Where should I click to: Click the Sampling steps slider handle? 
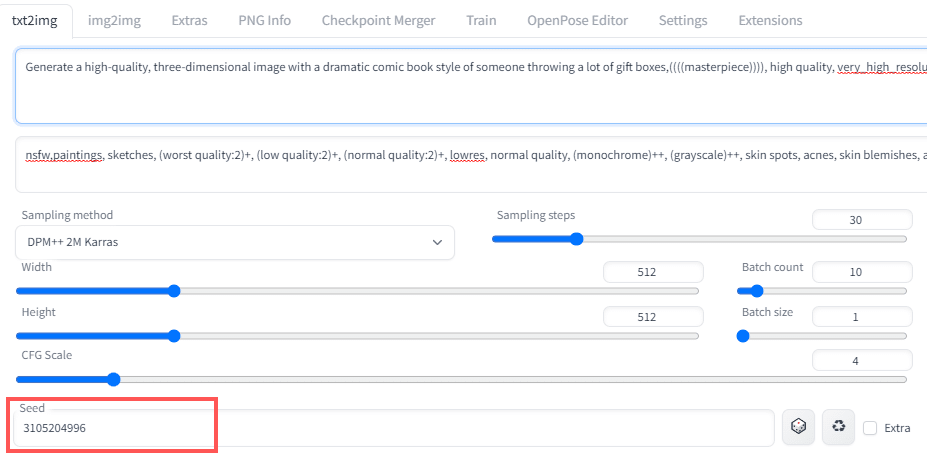576,239
